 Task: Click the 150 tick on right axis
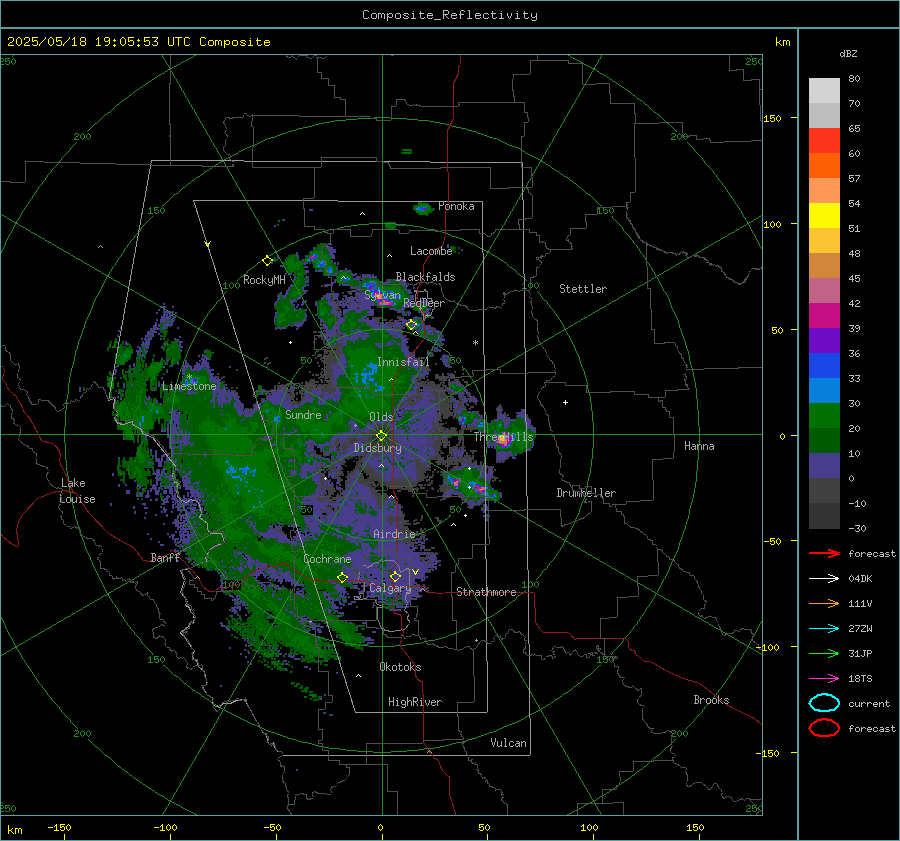pyautogui.click(x=773, y=118)
